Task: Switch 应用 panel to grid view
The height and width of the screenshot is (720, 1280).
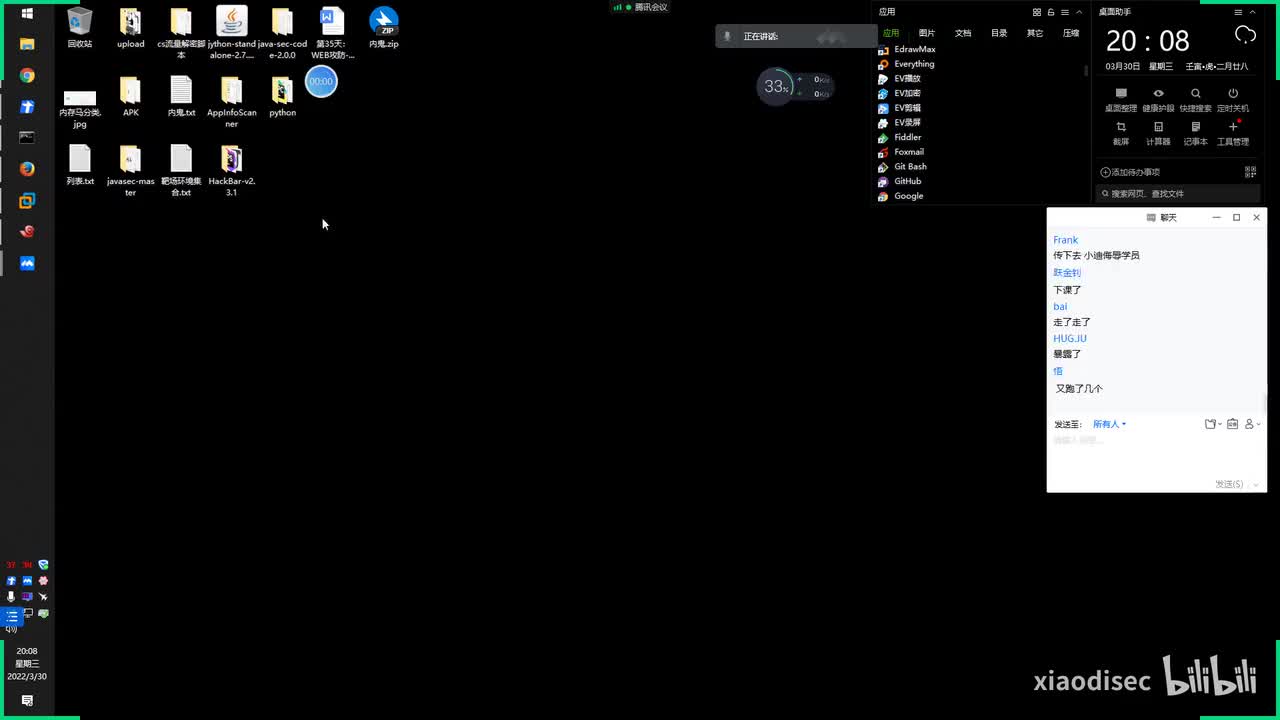Action: pyautogui.click(x=1037, y=12)
